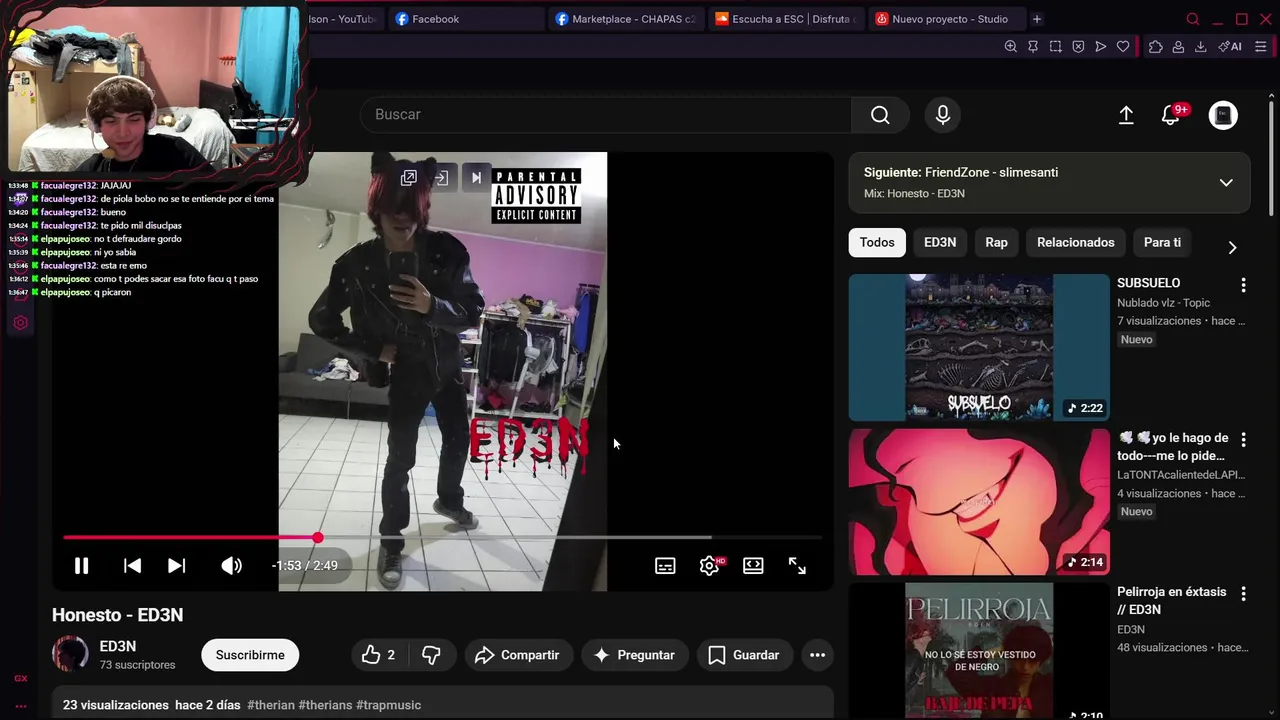The height and width of the screenshot is (720, 1280).
Task: Open more actions three-dot menu below video
Action: 817,655
